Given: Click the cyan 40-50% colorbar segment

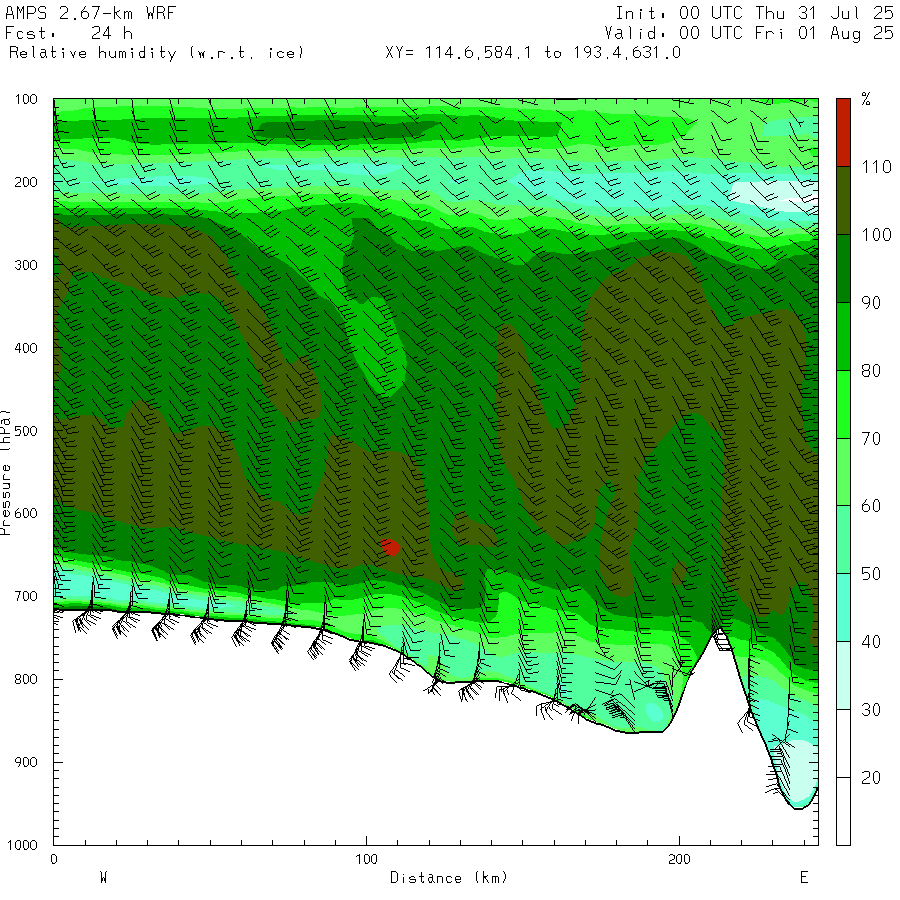Looking at the screenshot, I should pyautogui.click(x=843, y=607).
